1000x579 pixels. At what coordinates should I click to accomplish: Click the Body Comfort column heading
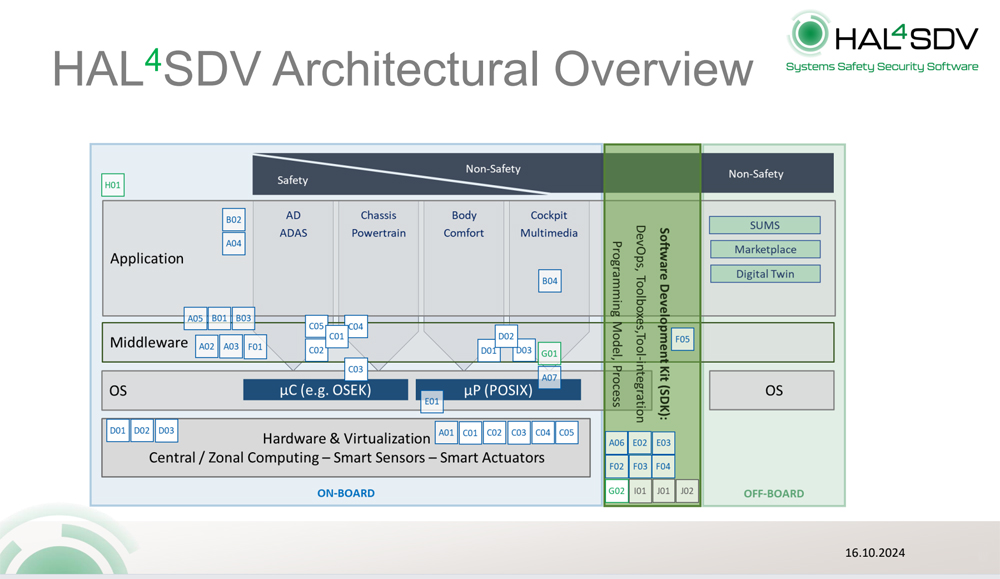(464, 224)
